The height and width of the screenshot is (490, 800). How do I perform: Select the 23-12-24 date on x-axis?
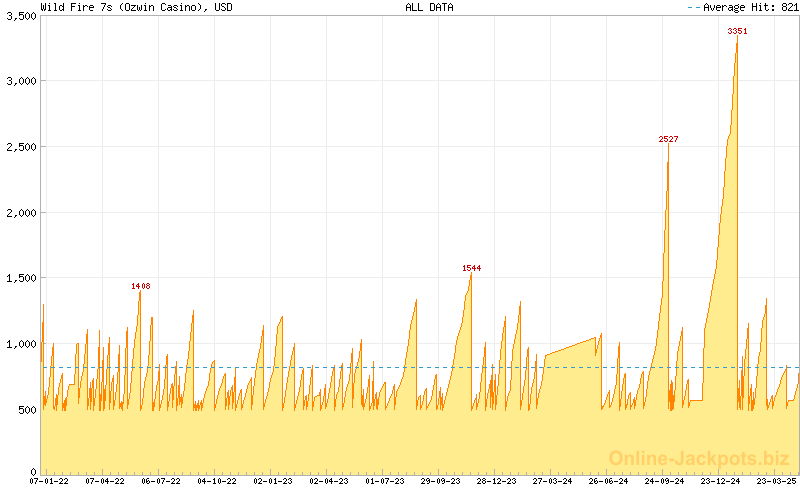pos(719,481)
